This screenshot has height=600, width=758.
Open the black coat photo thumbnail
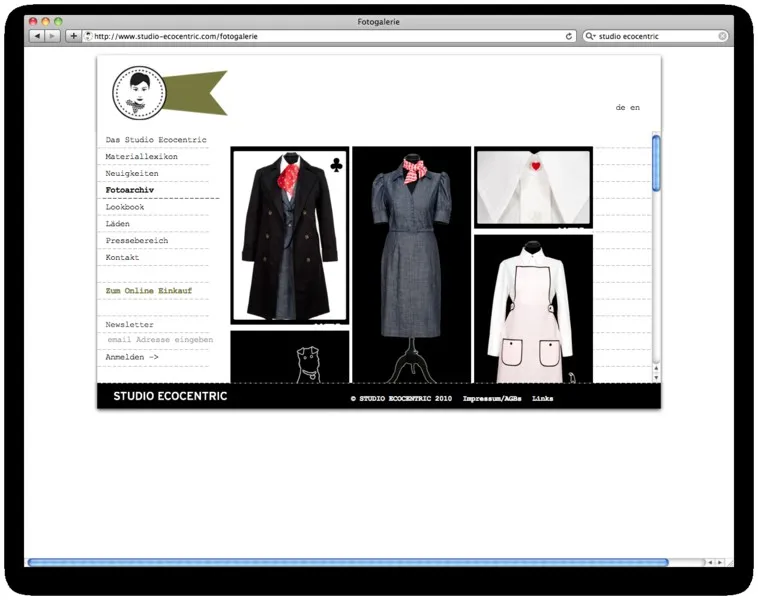(290, 235)
